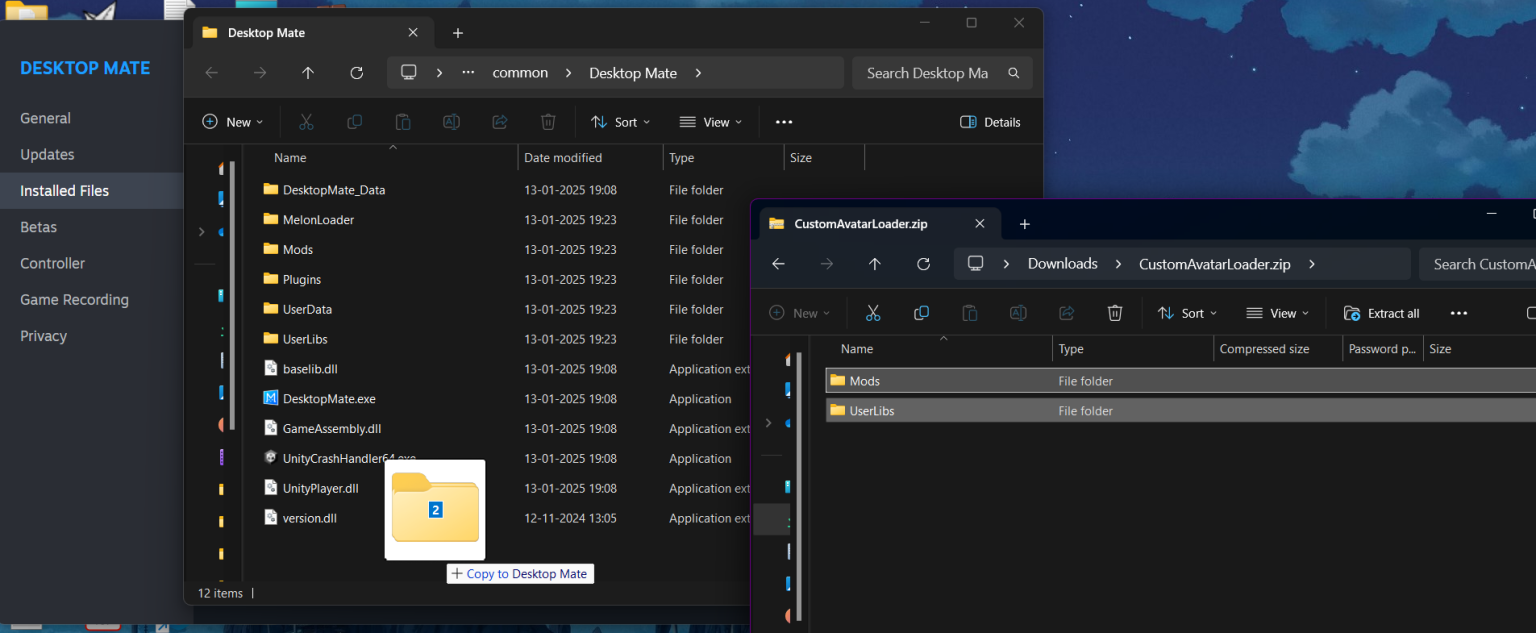Select the Paste icon in Desktop Mate window

coord(402,121)
